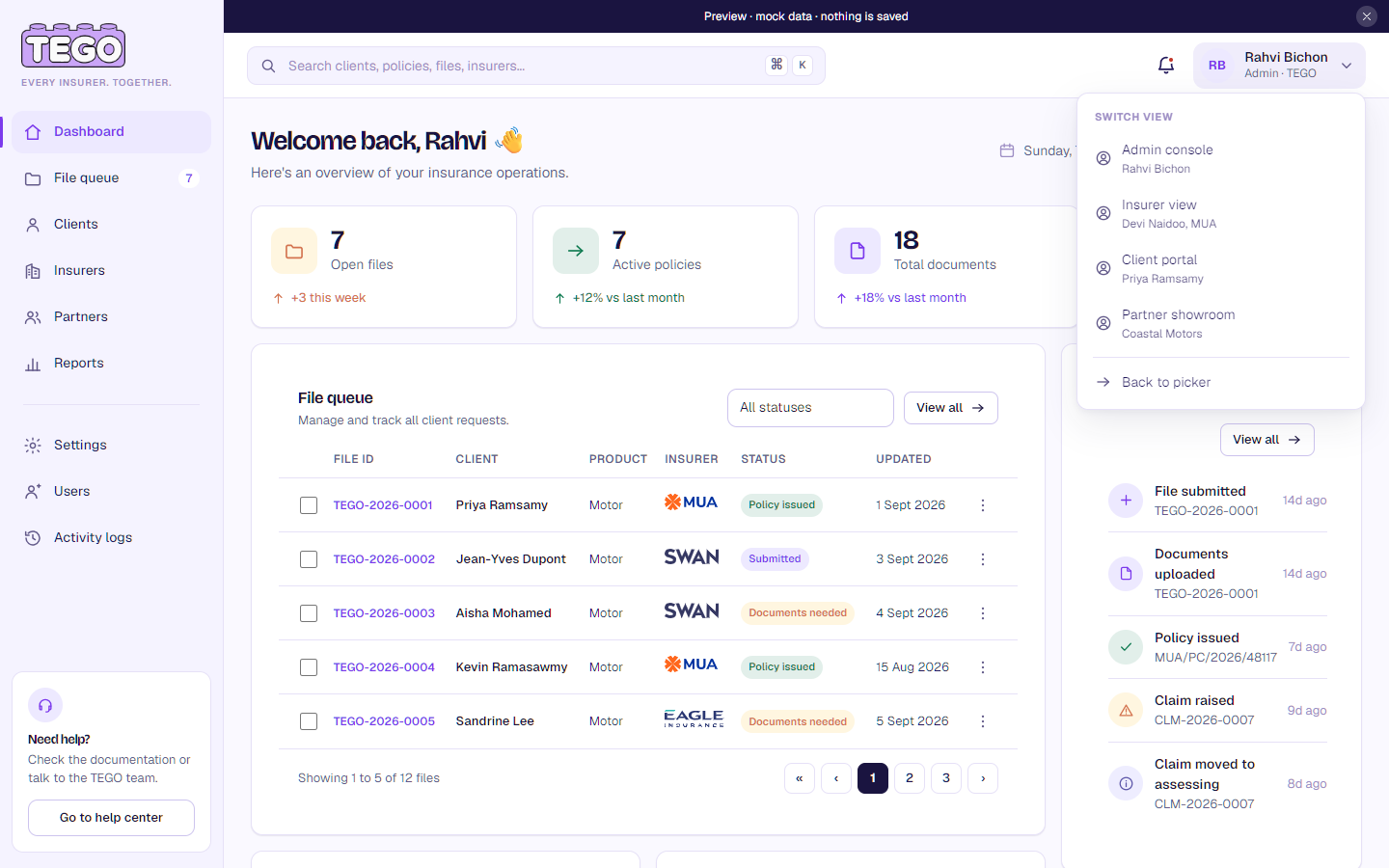Open file TEGO-2026-0003 link
Viewport: 1389px width, 868px height.
(384, 613)
